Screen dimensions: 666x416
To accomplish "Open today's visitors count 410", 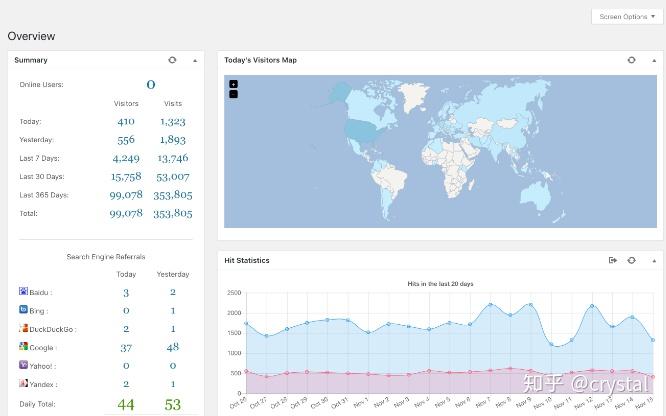I will pos(125,121).
